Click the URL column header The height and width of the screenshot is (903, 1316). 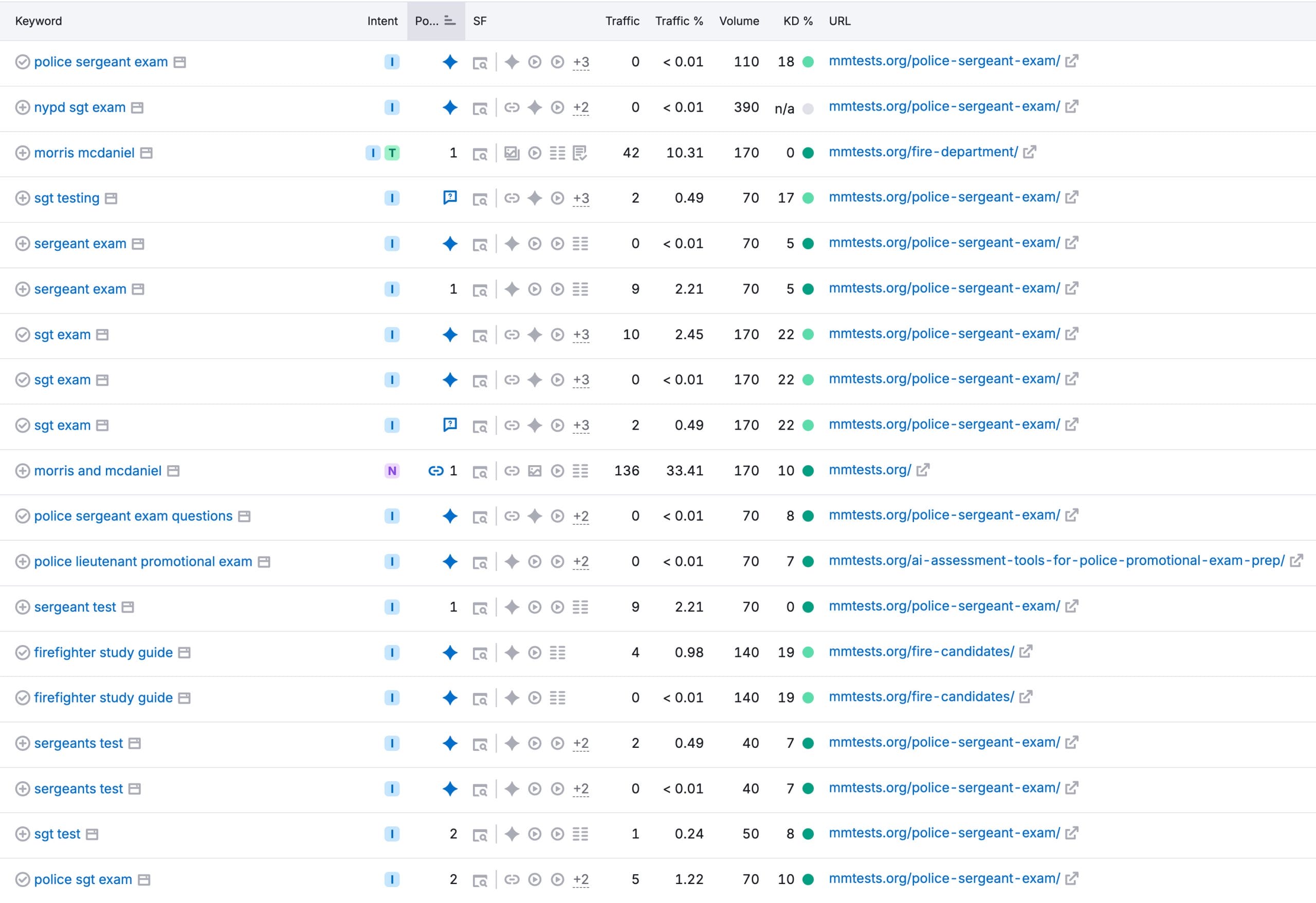point(839,21)
